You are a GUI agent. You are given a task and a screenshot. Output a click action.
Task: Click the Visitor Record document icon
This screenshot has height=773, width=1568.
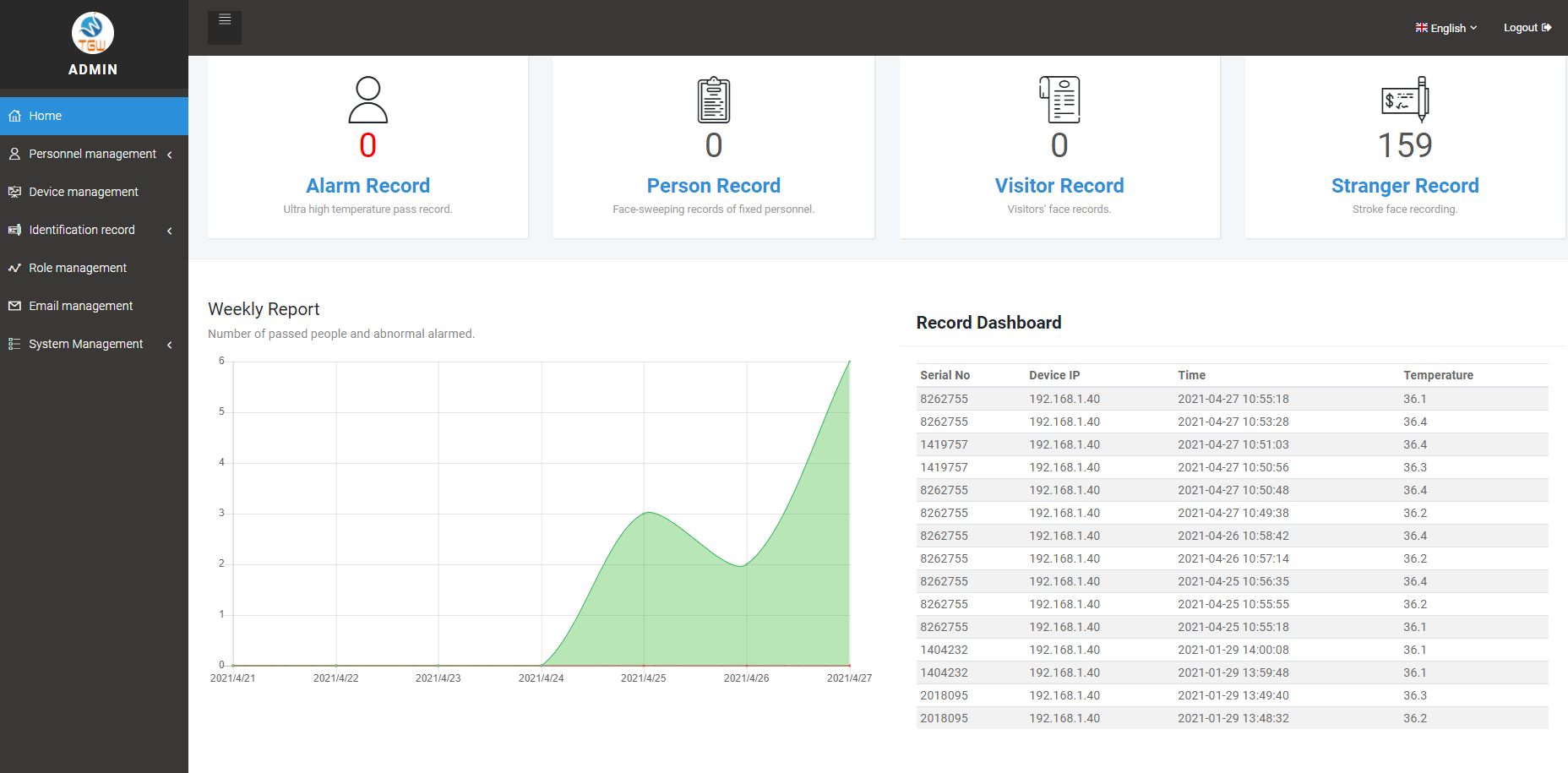[1059, 100]
